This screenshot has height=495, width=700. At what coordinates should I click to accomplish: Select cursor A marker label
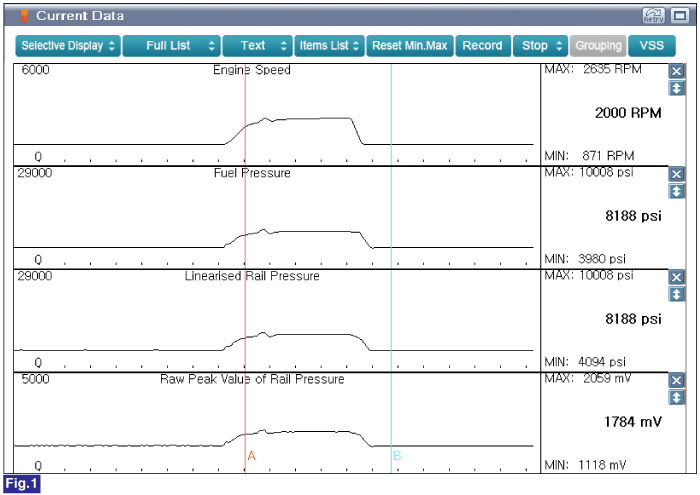click(251, 456)
